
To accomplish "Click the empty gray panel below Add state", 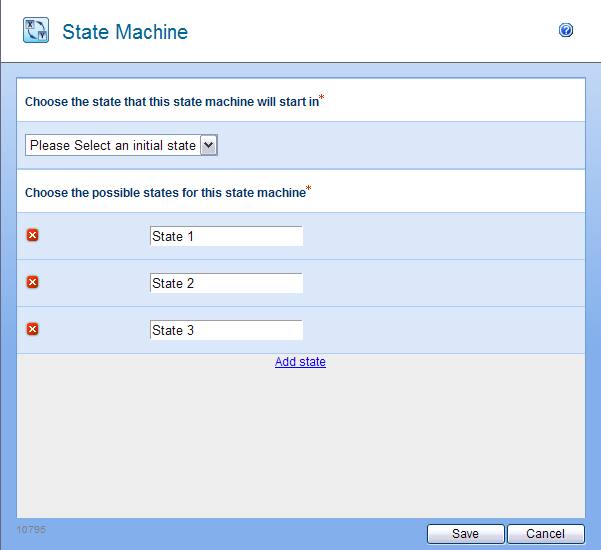I will (300, 440).
